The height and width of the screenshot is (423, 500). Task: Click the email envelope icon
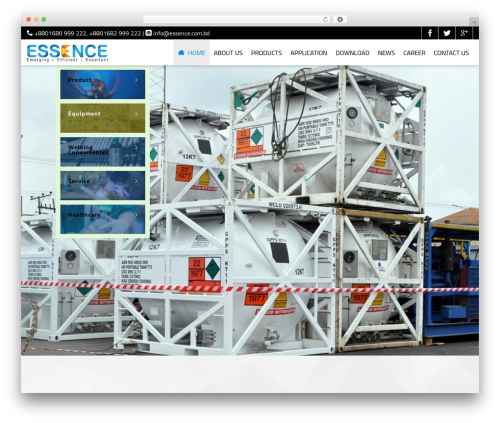pyautogui.click(x=149, y=33)
